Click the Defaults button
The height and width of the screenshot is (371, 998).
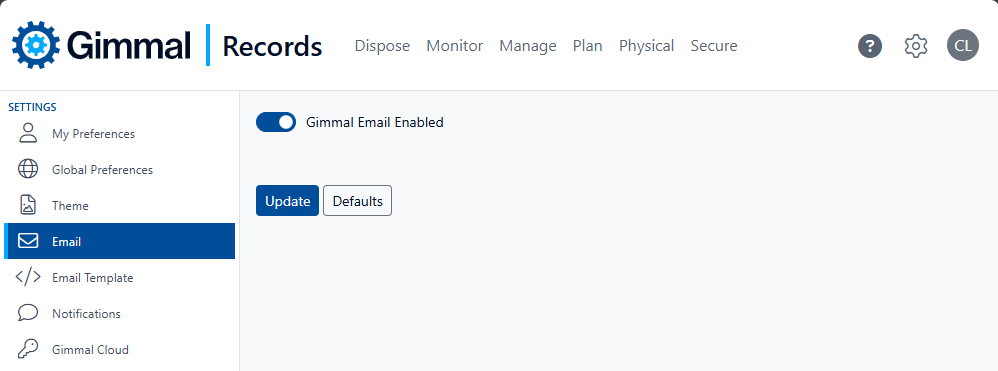(357, 201)
